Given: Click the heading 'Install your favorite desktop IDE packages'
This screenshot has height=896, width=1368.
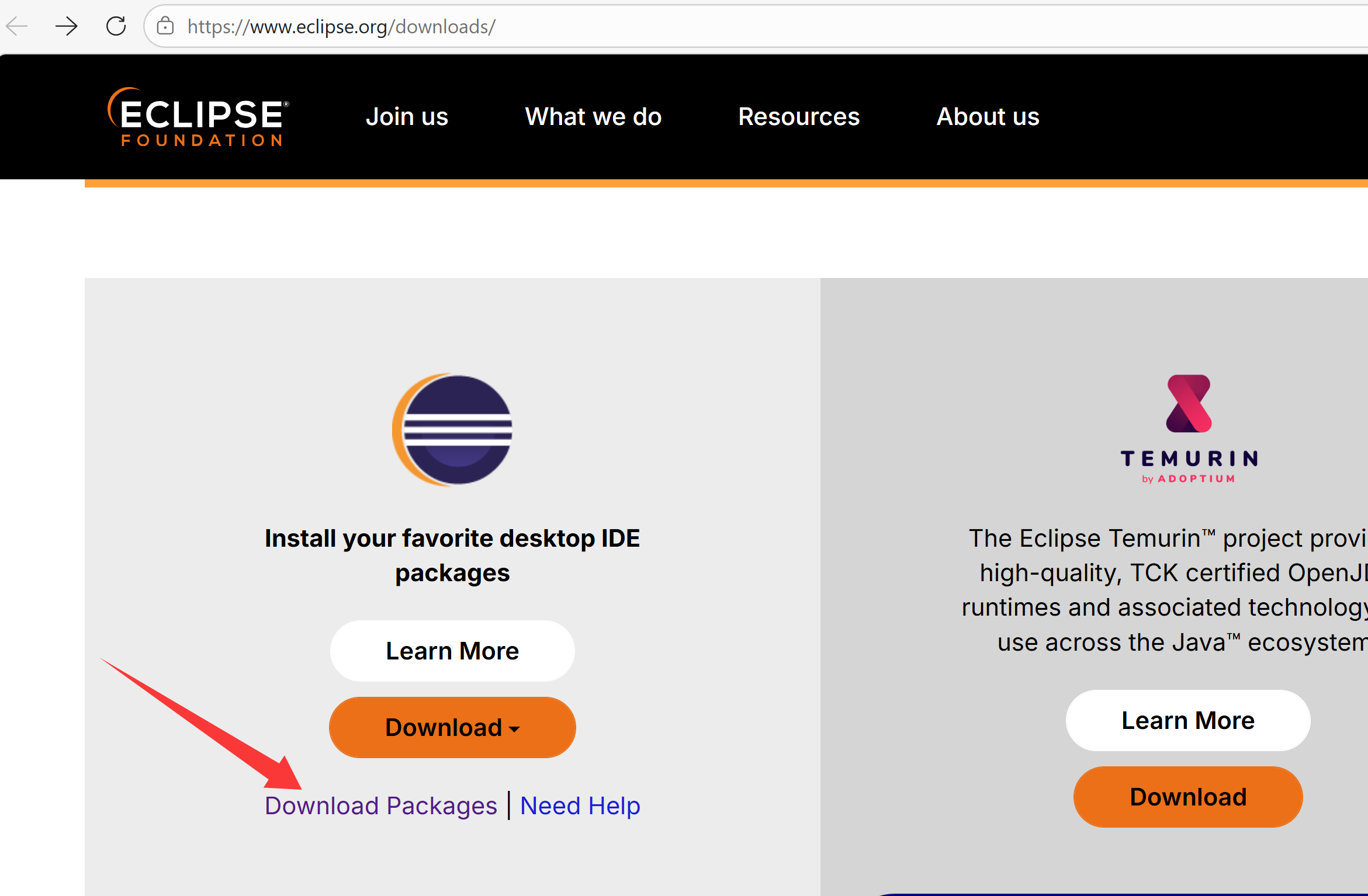Looking at the screenshot, I should [452, 555].
